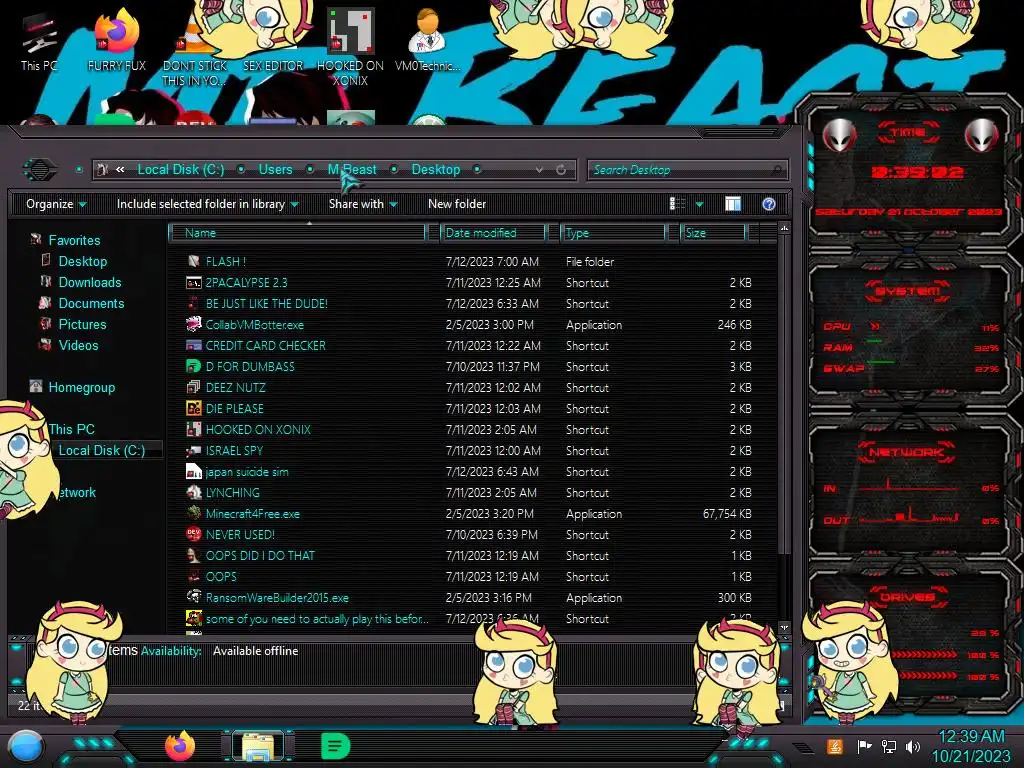Select BE JUST LIKE THE DUDE! shortcut

266,304
